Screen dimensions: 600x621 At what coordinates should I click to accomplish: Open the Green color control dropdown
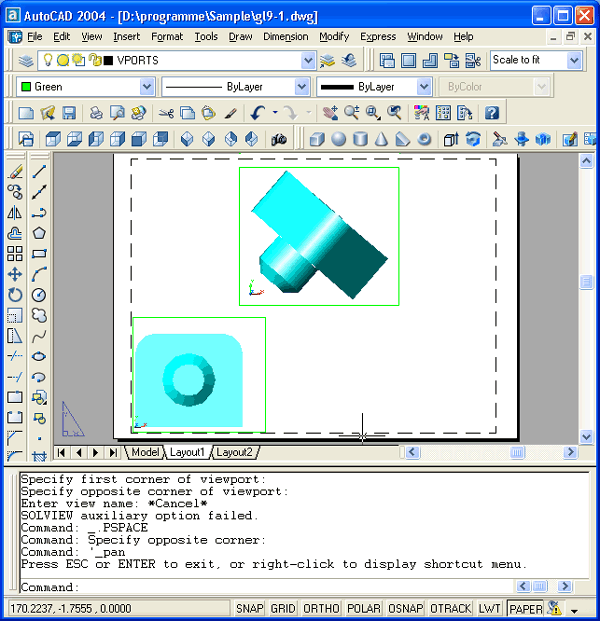click(x=147, y=87)
